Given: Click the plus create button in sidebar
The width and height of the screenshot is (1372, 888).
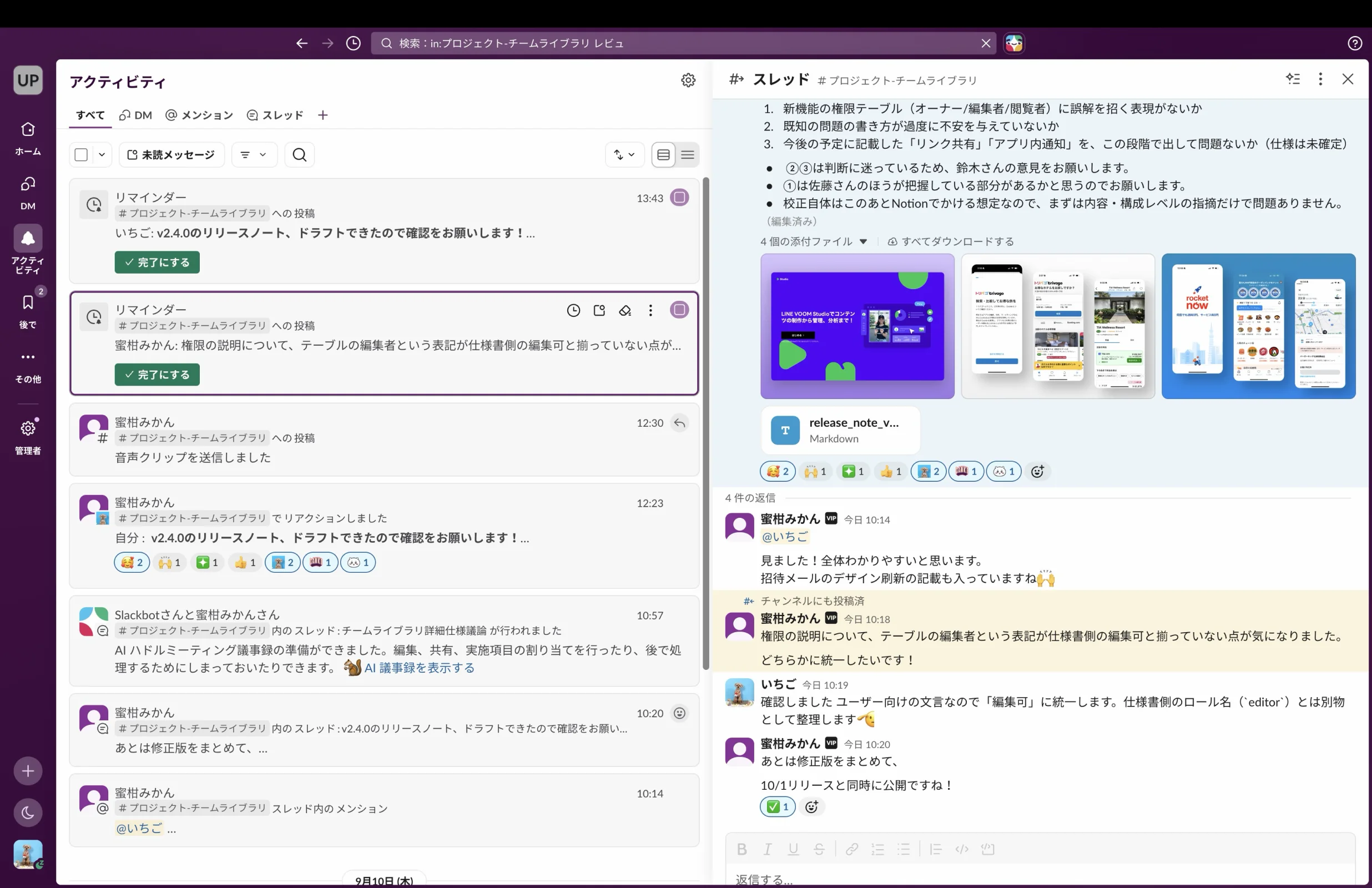Looking at the screenshot, I should click(28, 771).
